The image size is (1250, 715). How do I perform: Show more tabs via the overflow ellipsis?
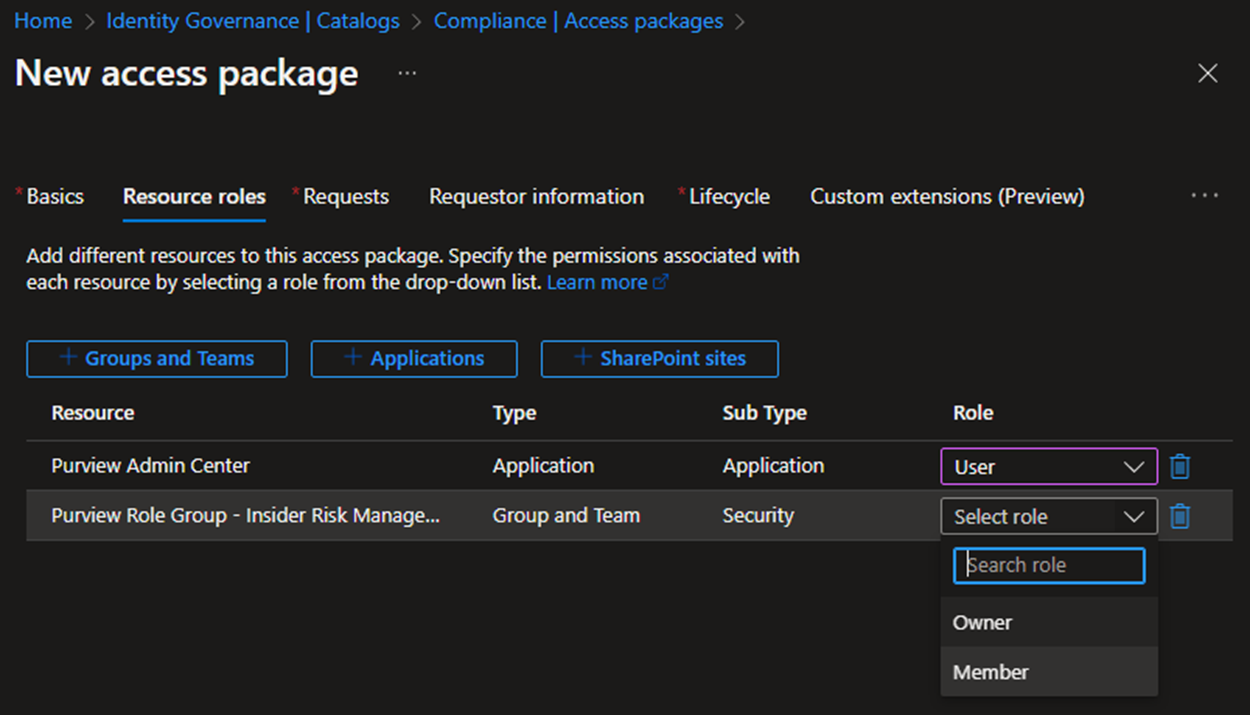[1205, 196]
